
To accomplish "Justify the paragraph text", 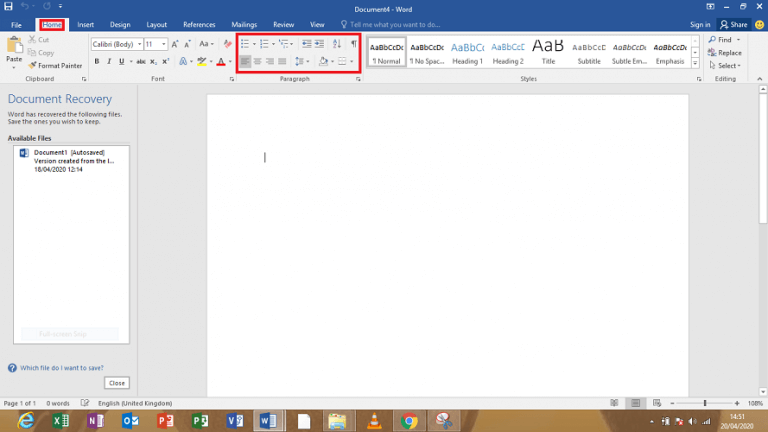I will (282, 62).
